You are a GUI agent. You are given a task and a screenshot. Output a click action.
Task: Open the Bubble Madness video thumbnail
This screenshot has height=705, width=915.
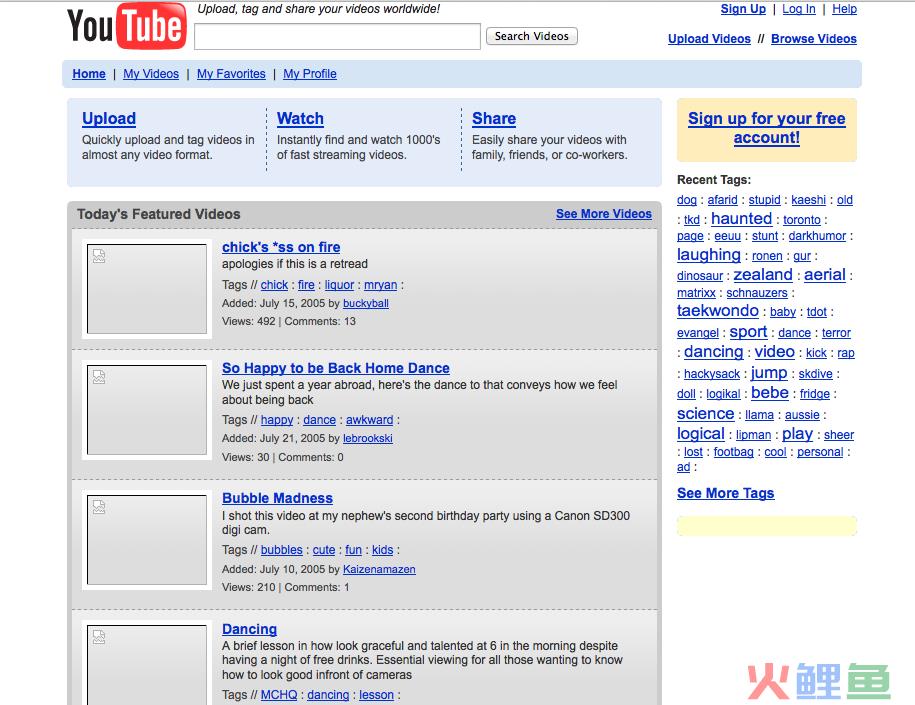(x=146, y=540)
